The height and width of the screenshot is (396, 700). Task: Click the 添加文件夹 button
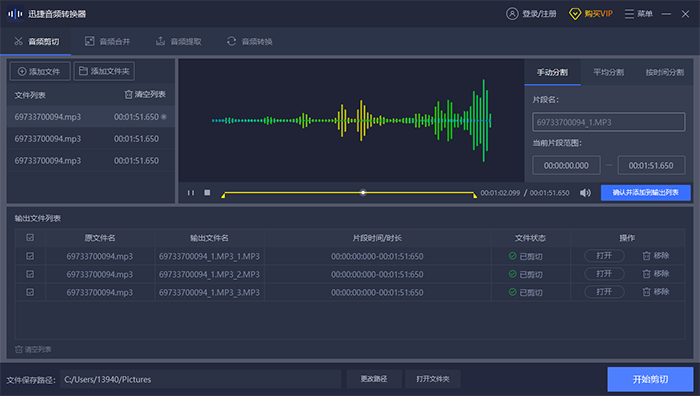[x=104, y=71]
